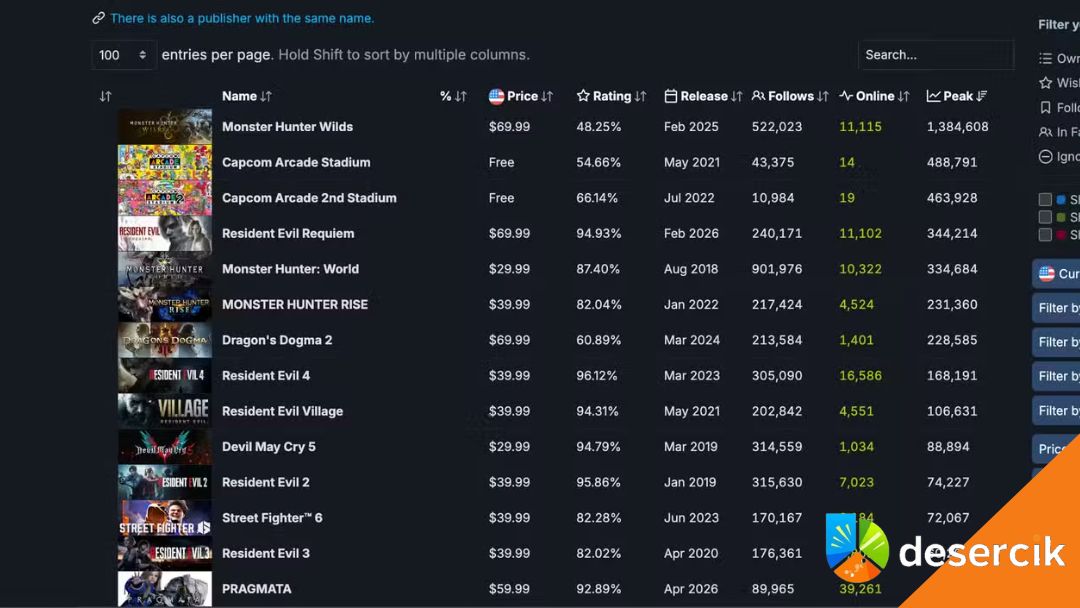Click the Wishlisted star filter icon
This screenshot has width=1080, height=608.
click(1046, 83)
